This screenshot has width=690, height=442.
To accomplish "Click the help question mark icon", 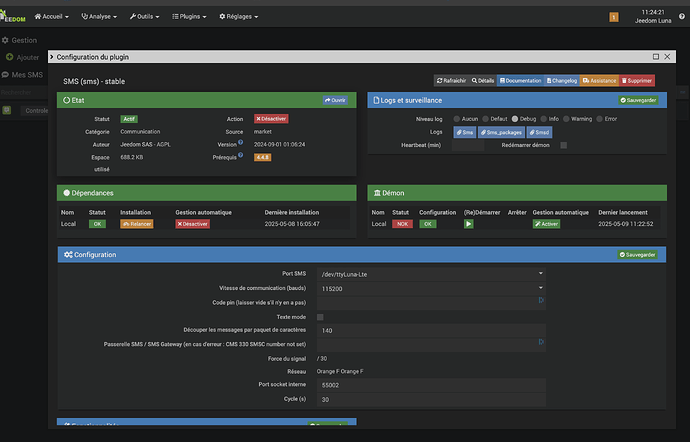I will 682,16.
